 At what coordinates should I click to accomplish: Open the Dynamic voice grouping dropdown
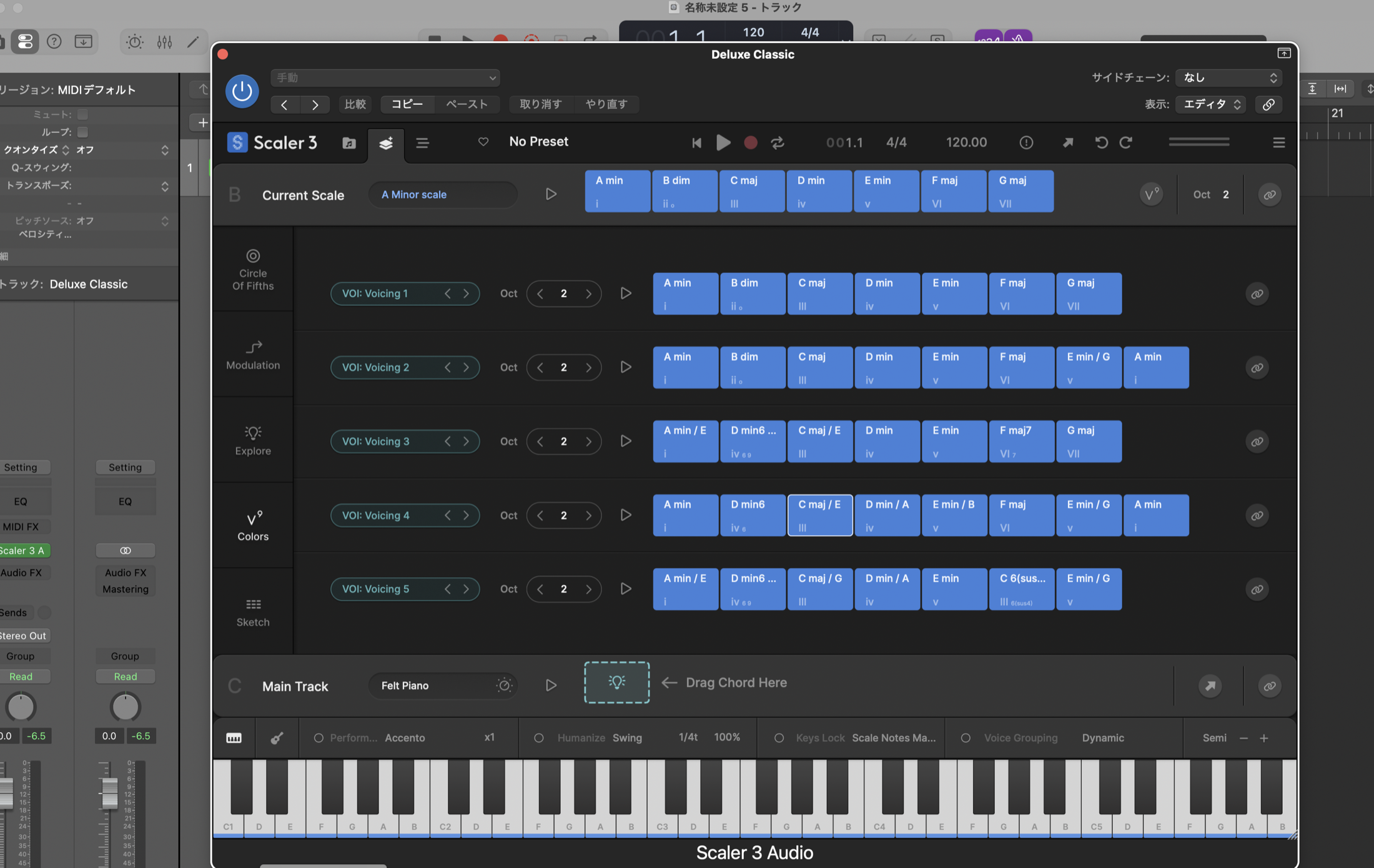click(x=1103, y=738)
